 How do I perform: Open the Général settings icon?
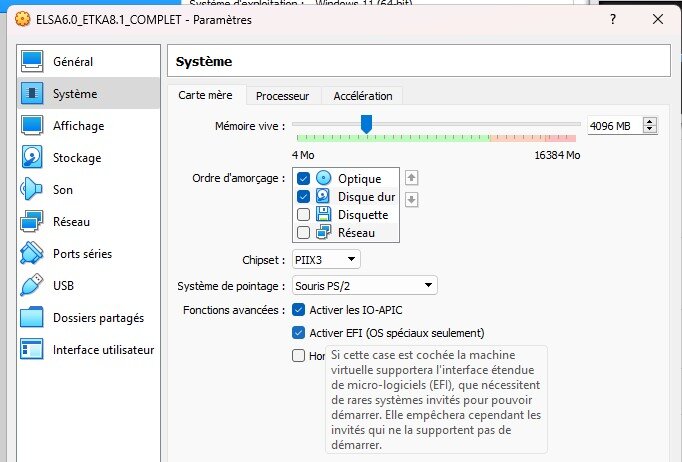click(x=32, y=61)
